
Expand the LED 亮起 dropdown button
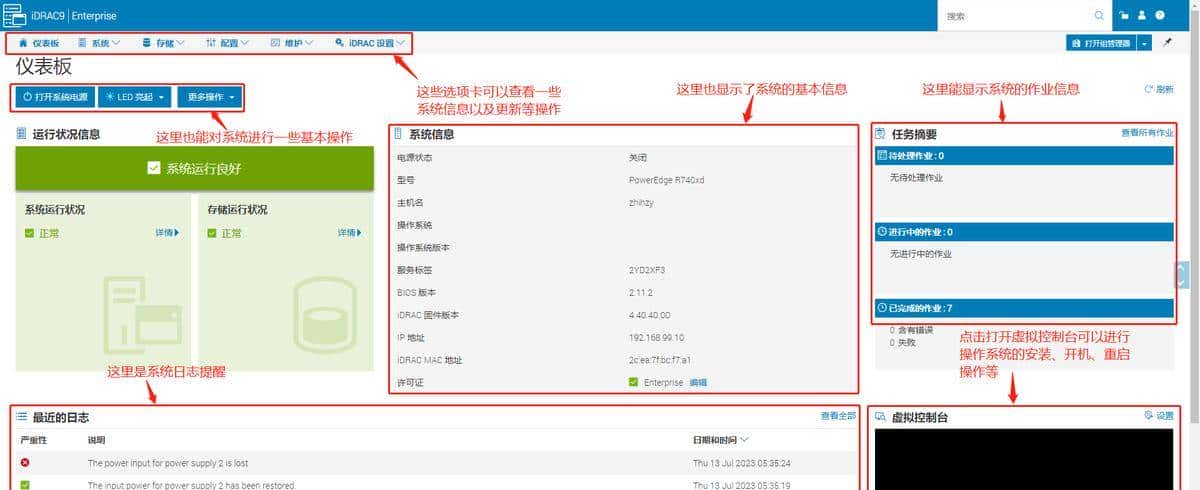click(135, 97)
